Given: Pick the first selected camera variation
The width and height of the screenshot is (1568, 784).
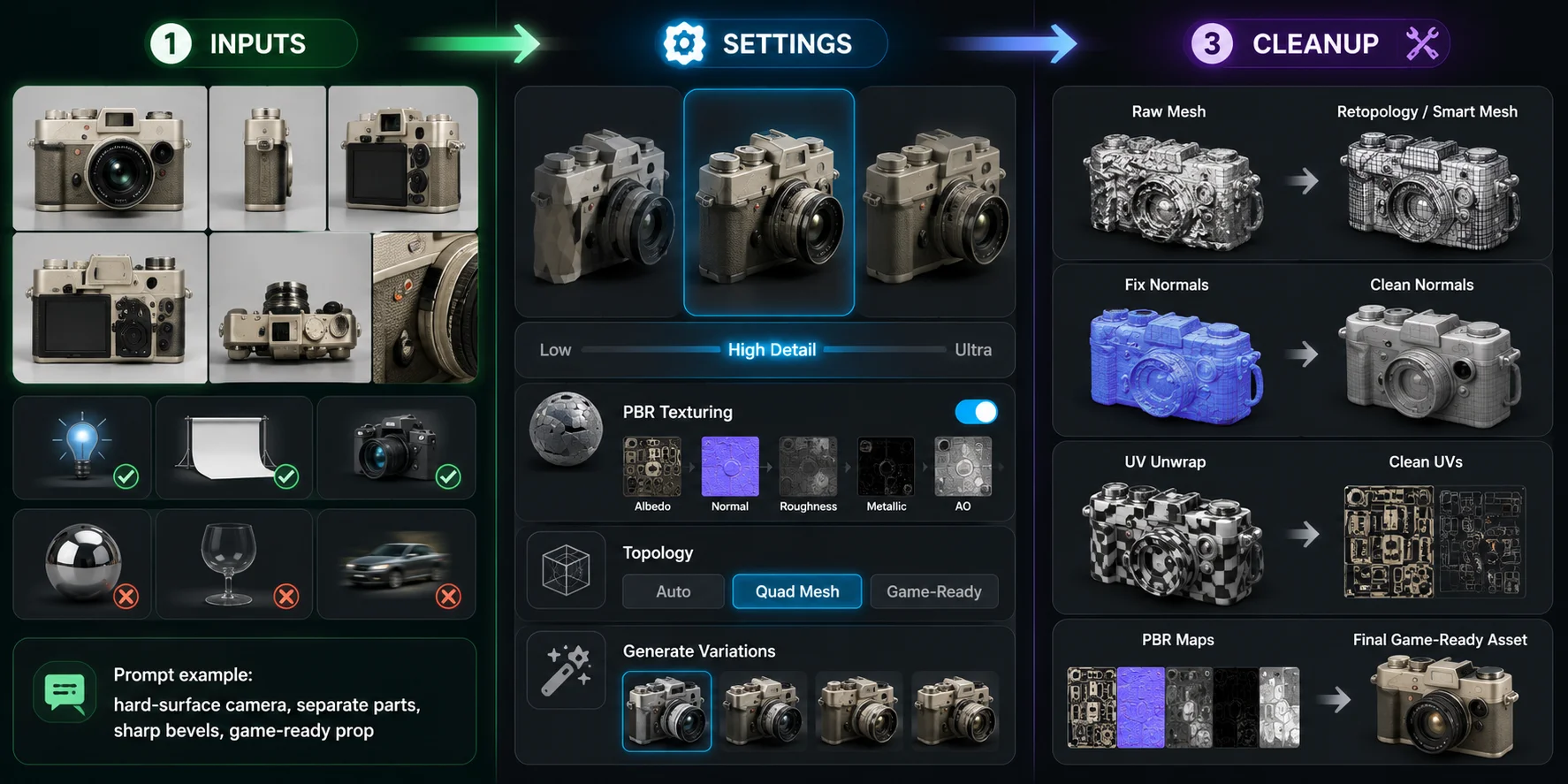Looking at the screenshot, I should point(666,712).
